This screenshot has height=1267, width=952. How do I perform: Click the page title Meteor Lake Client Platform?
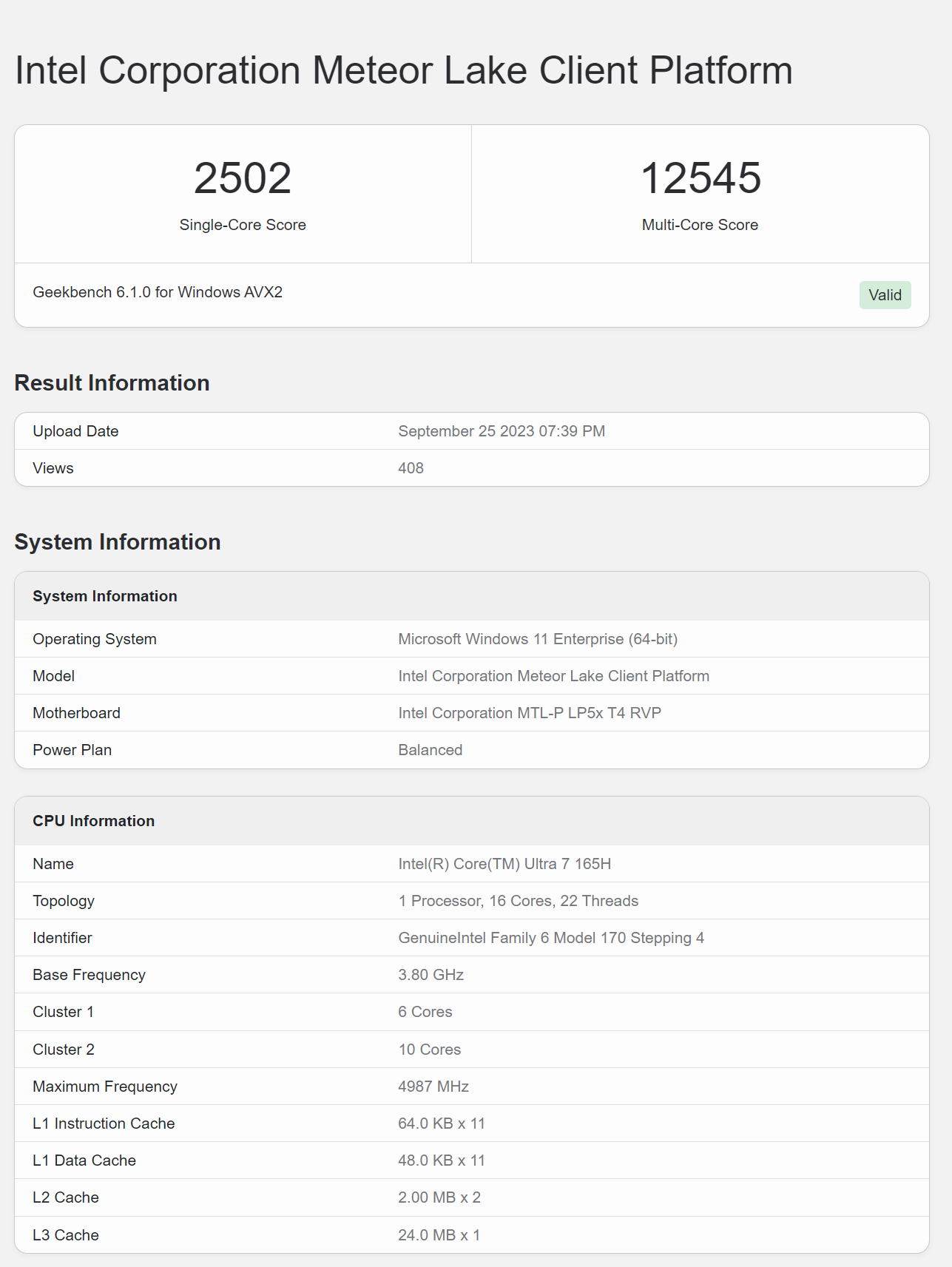(403, 71)
